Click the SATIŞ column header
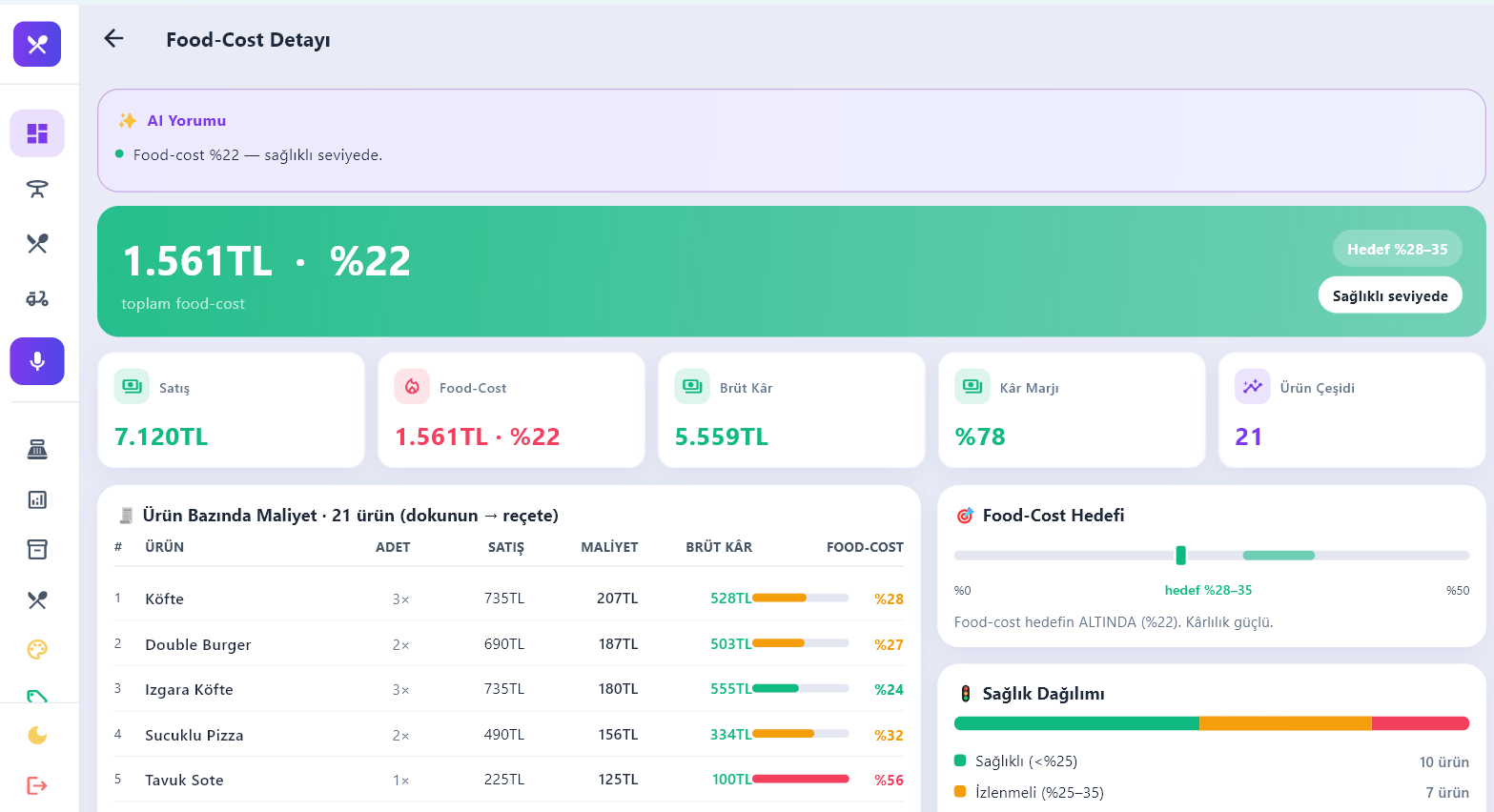This screenshot has height=812, width=1494. point(506,547)
